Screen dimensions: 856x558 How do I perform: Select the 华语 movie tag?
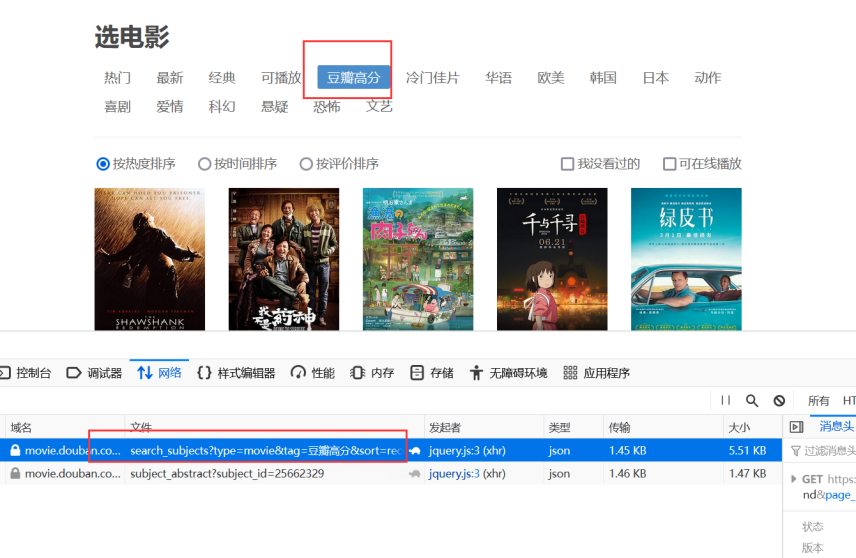[x=498, y=78]
